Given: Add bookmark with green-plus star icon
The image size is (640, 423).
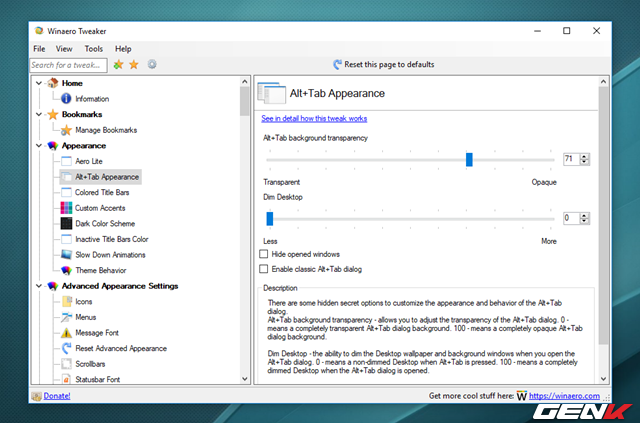Looking at the screenshot, I should [x=118, y=64].
